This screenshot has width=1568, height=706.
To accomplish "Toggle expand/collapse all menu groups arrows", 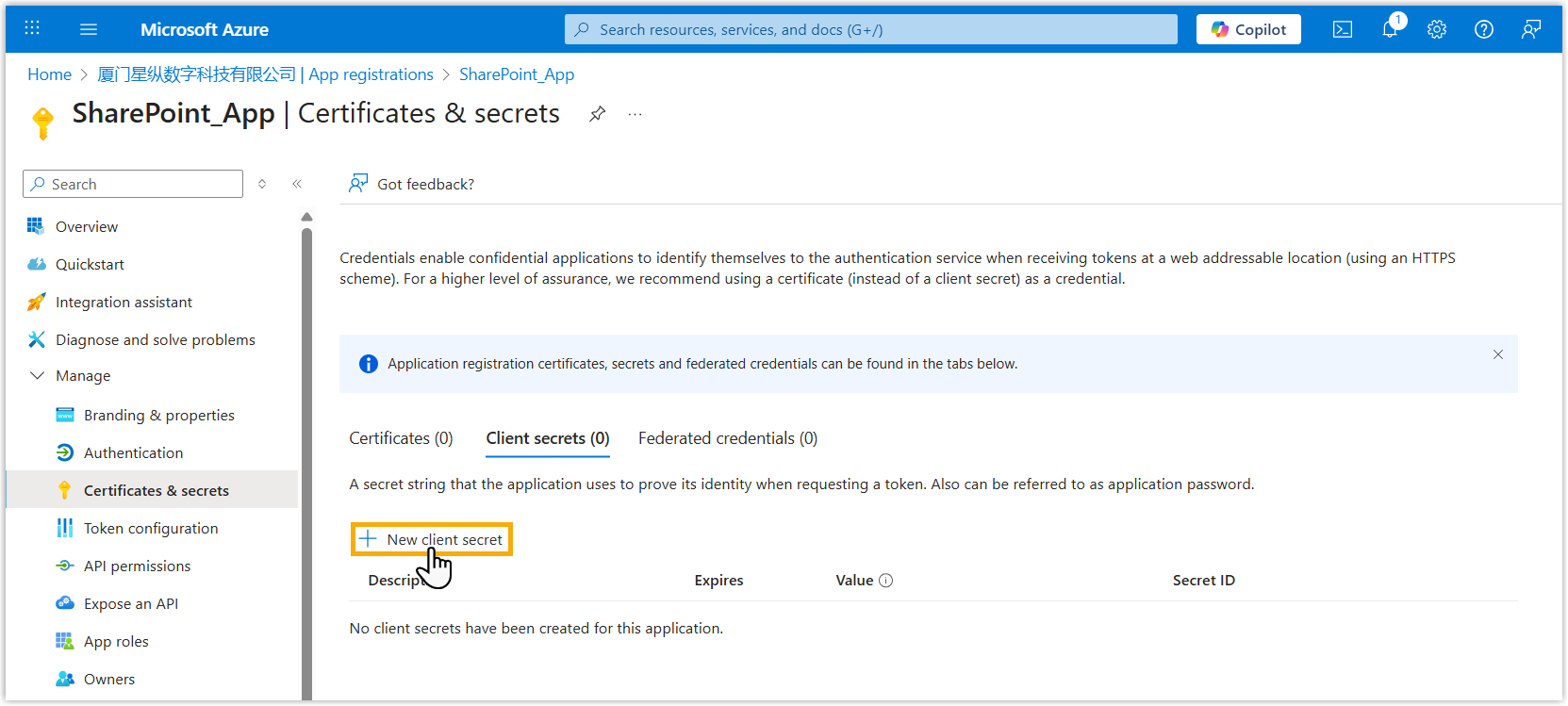I will [262, 184].
